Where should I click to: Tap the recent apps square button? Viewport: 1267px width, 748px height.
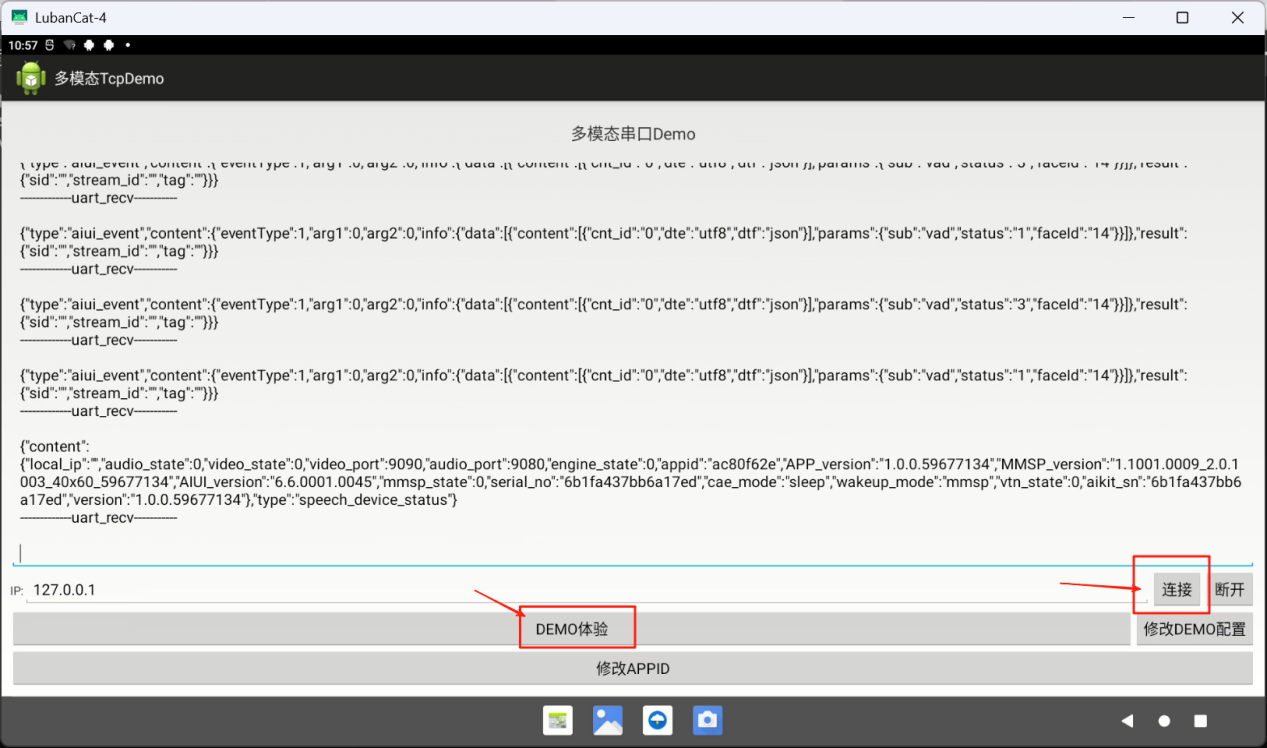click(x=1201, y=721)
